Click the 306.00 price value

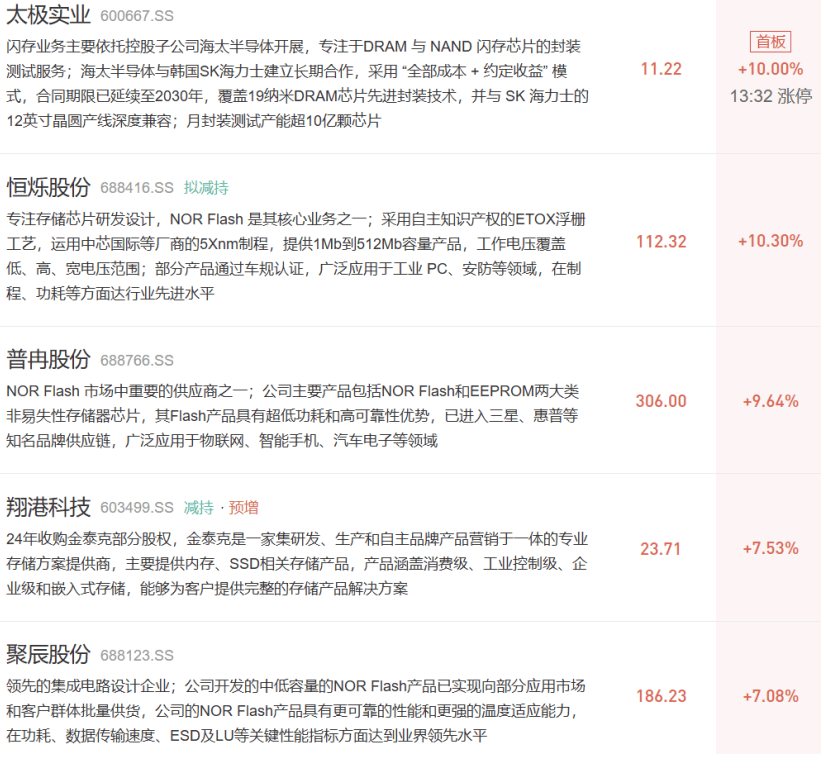point(661,401)
